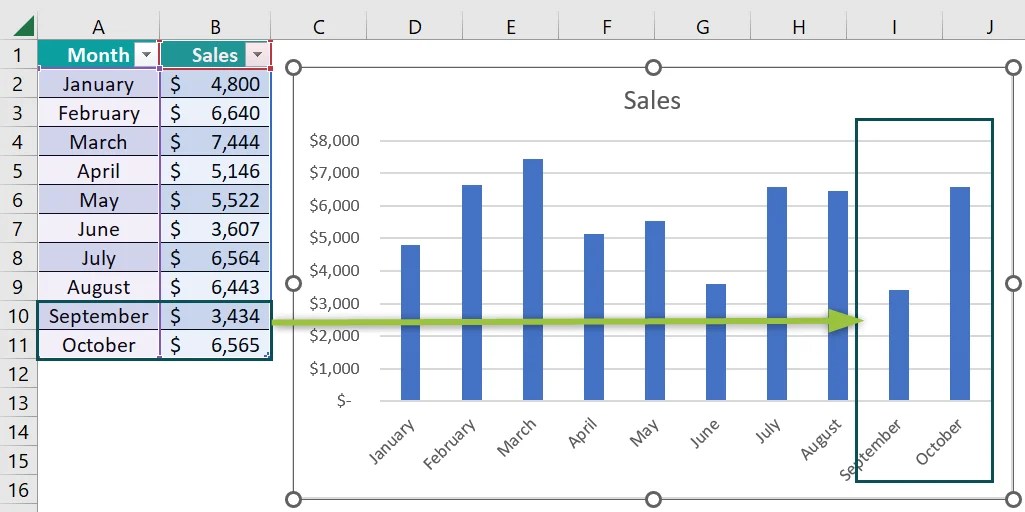
Task: Select the February cell
Action: (99, 113)
